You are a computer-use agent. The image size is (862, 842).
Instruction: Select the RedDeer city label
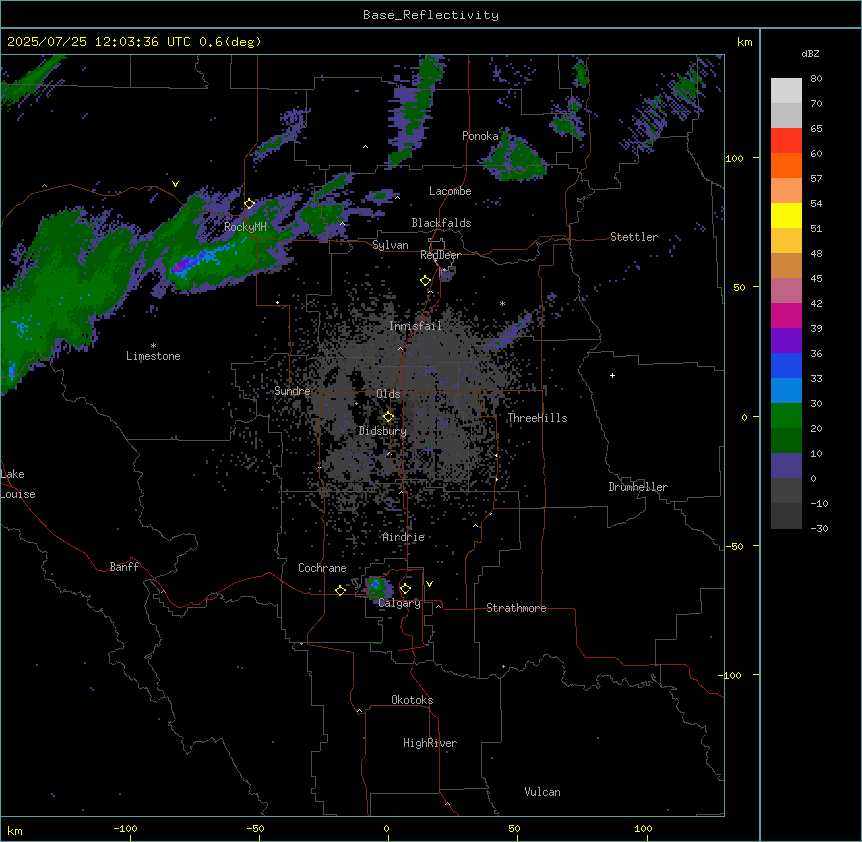pos(440,255)
